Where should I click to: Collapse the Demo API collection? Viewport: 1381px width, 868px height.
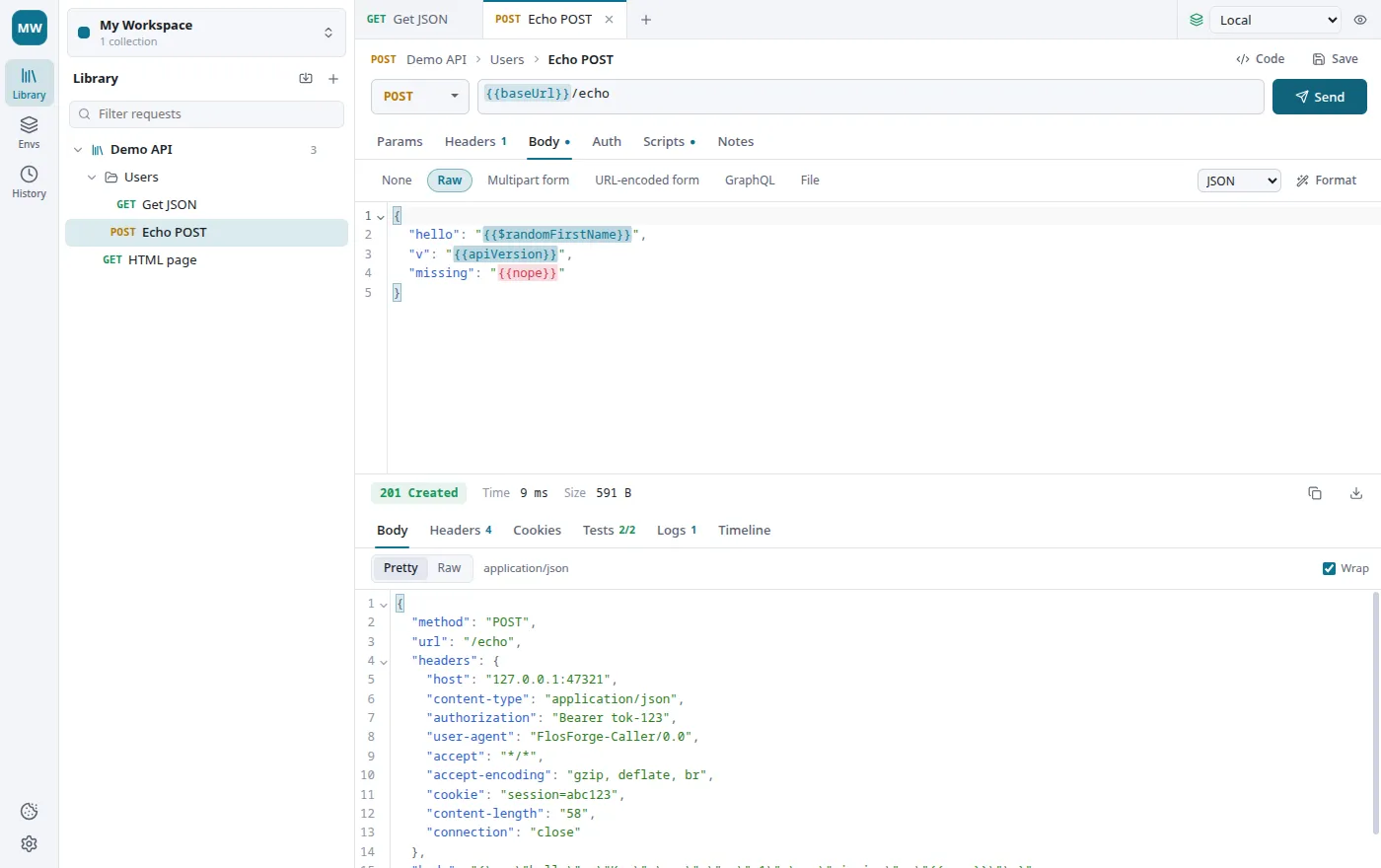tap(78, 150)
